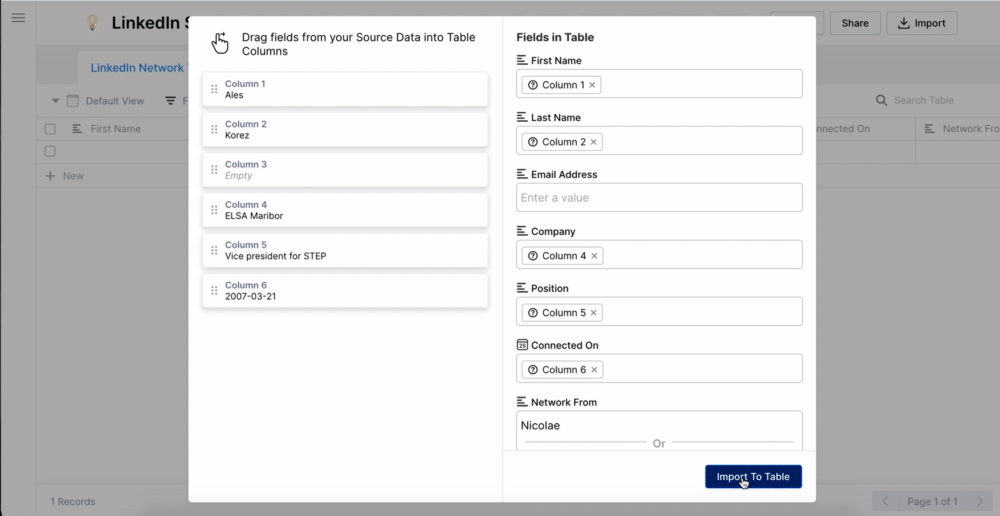
Task: Click question icon in Column 2 chip
Action: tap(533, 142)
